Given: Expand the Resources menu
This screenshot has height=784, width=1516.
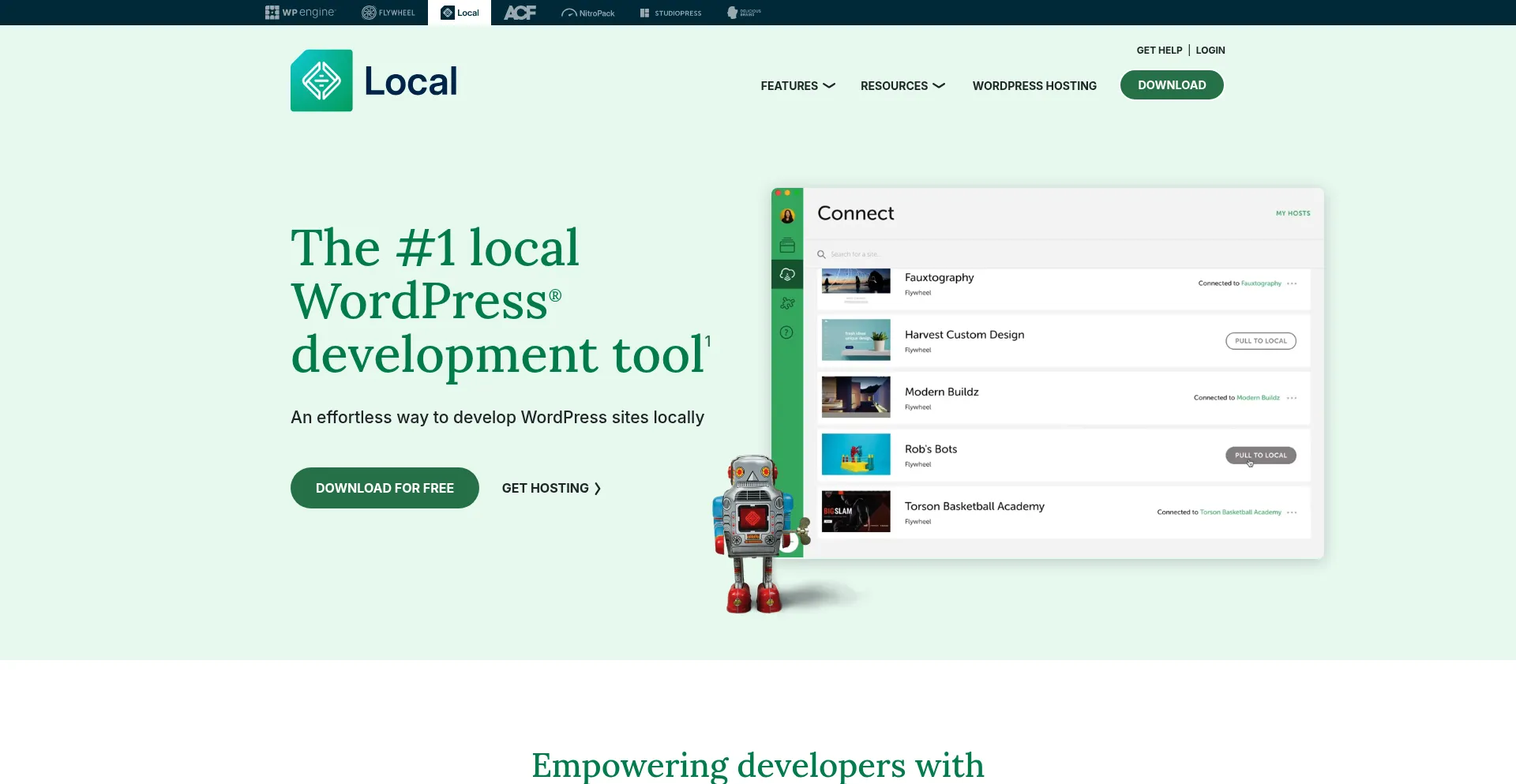Looking at the screenshot, I should (x=902, y=85).
